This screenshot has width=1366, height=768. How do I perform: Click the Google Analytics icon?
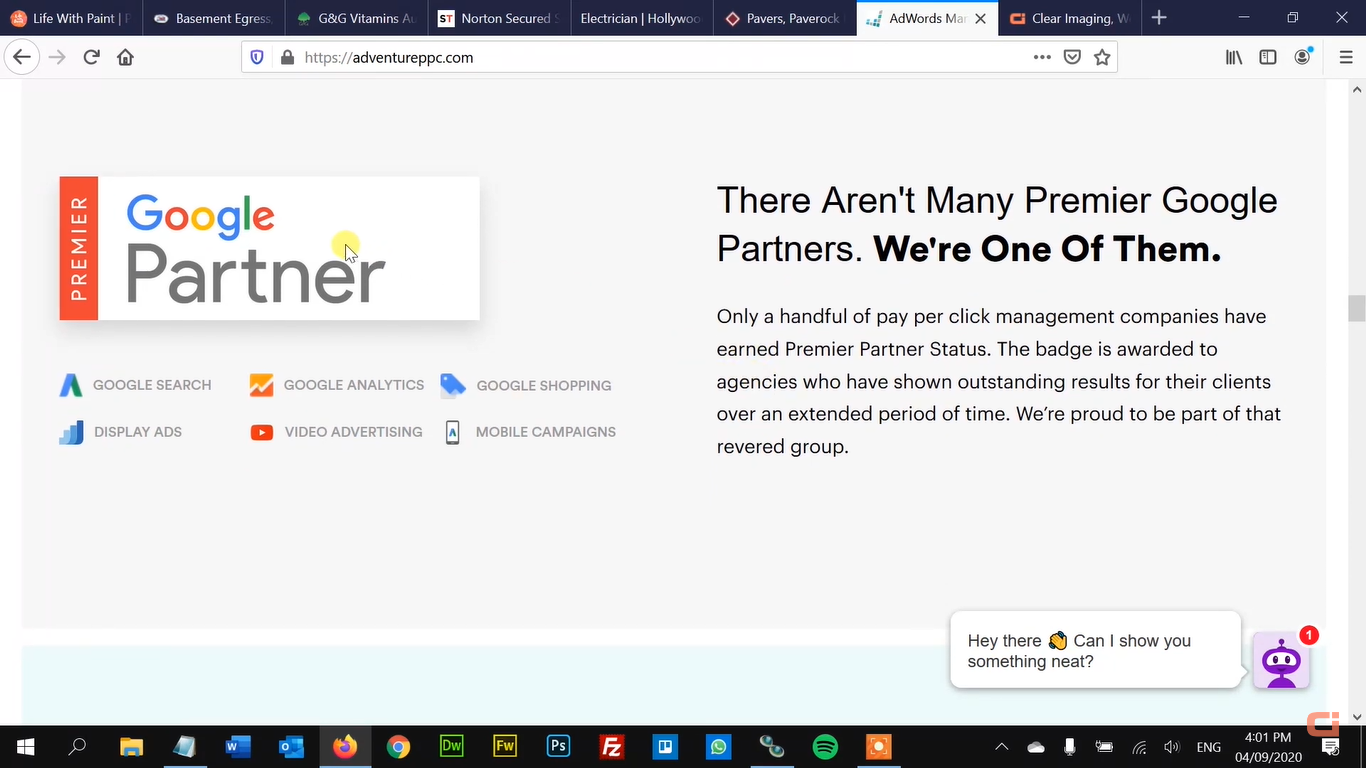tap(261, 385)
